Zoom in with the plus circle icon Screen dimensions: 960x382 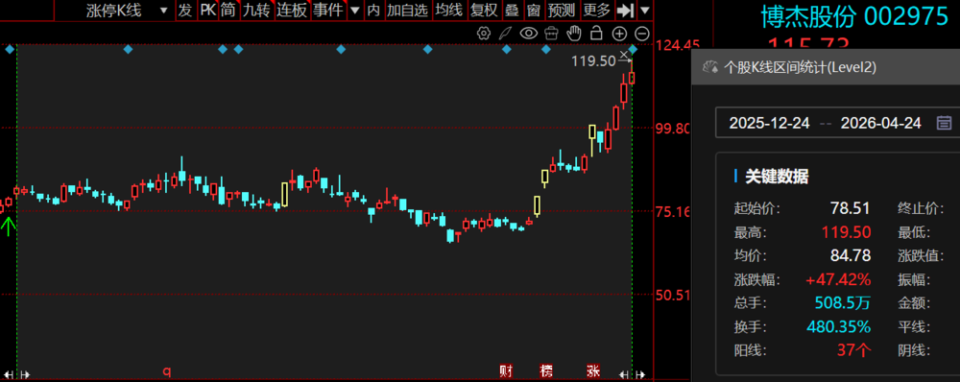(620, 33)
